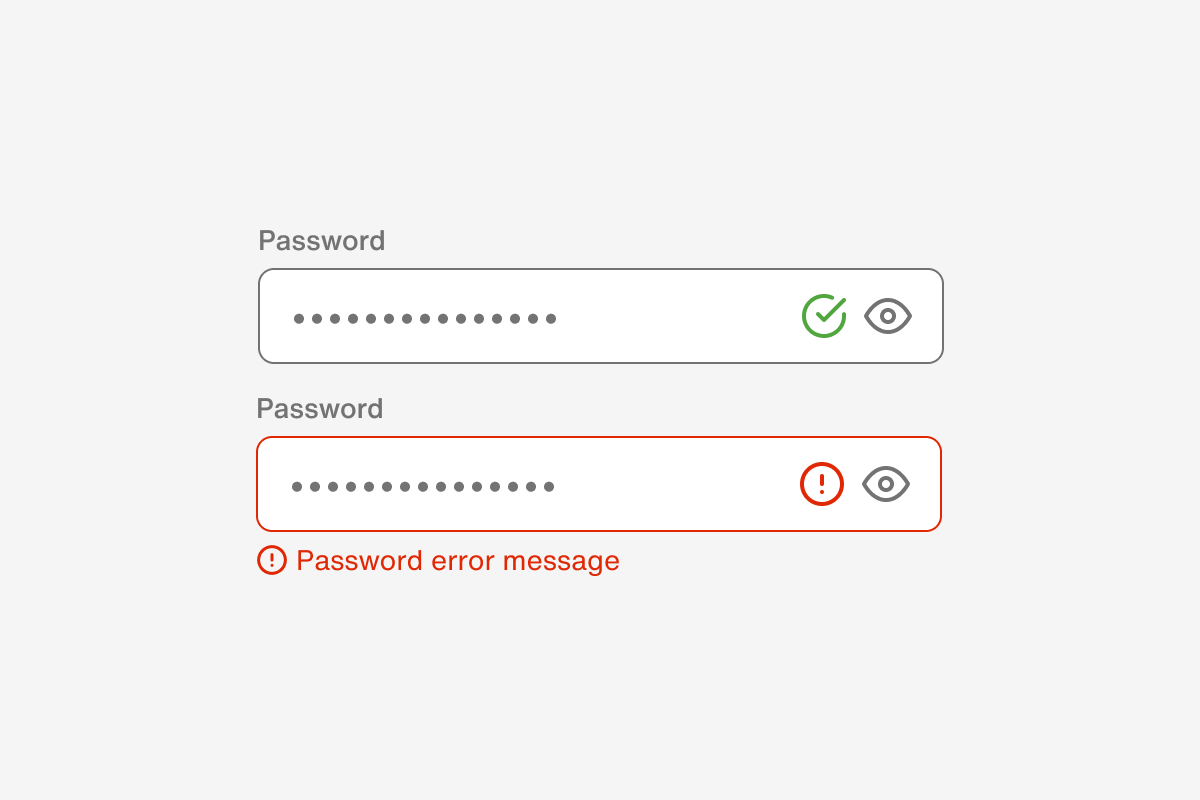The height and width of the screenshot is (800, 1200).
Task: Select the eye icon in the valid password field
Action: pos(886,316)
